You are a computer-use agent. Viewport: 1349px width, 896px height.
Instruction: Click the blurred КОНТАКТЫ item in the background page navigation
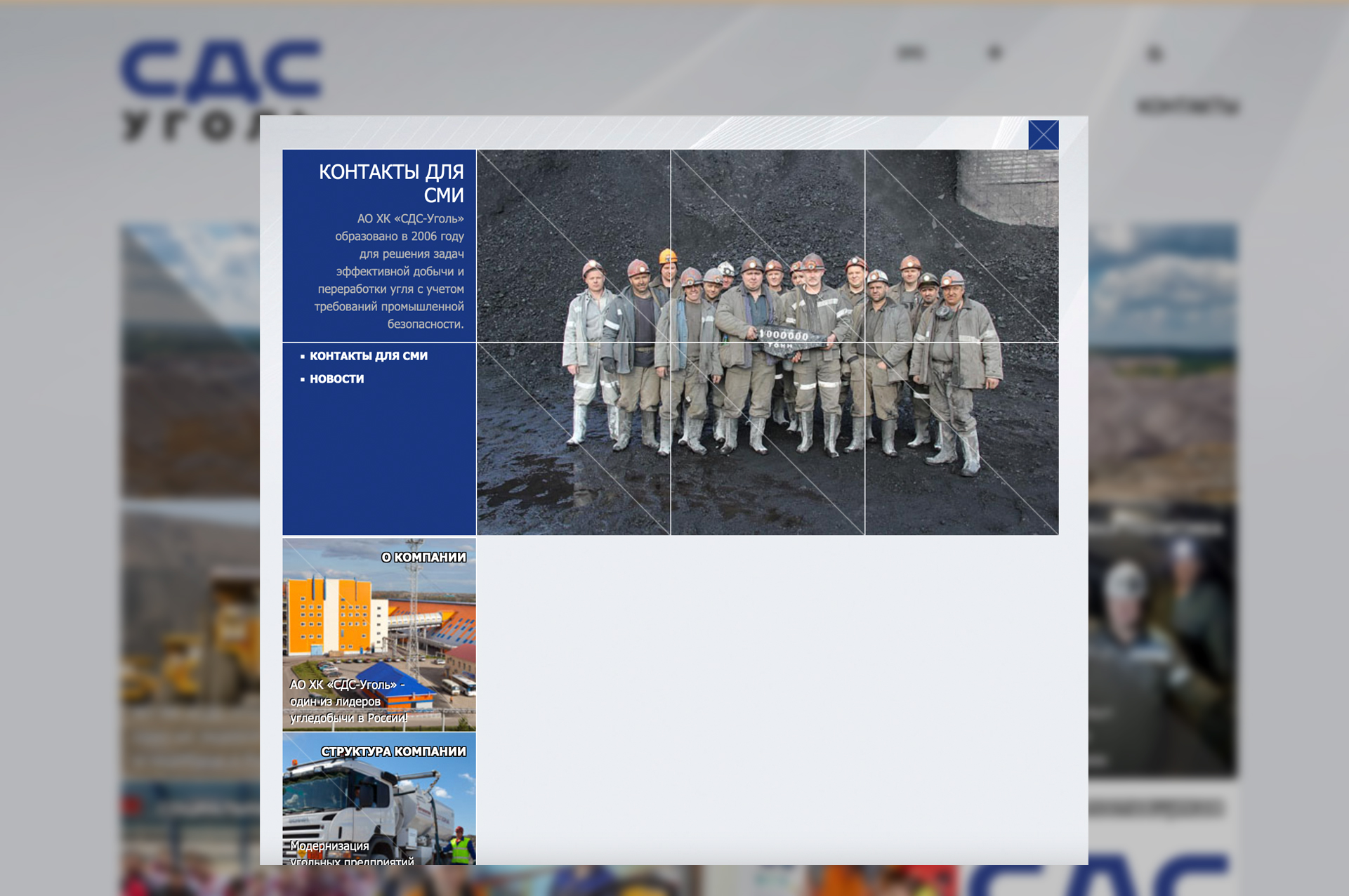tap(1187, 107)
